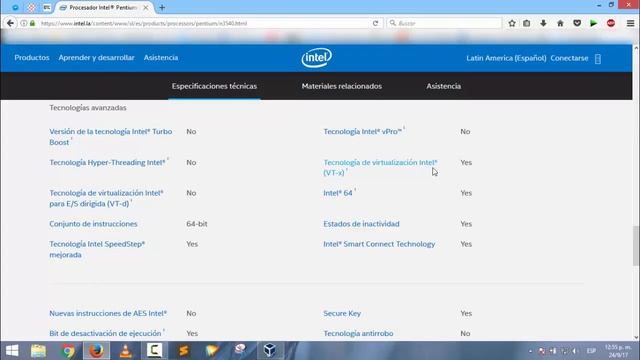Open the Nuevas instrucciones de AES Intel link
This screenshot has height=360, width=640.
(x=108, y=313)
